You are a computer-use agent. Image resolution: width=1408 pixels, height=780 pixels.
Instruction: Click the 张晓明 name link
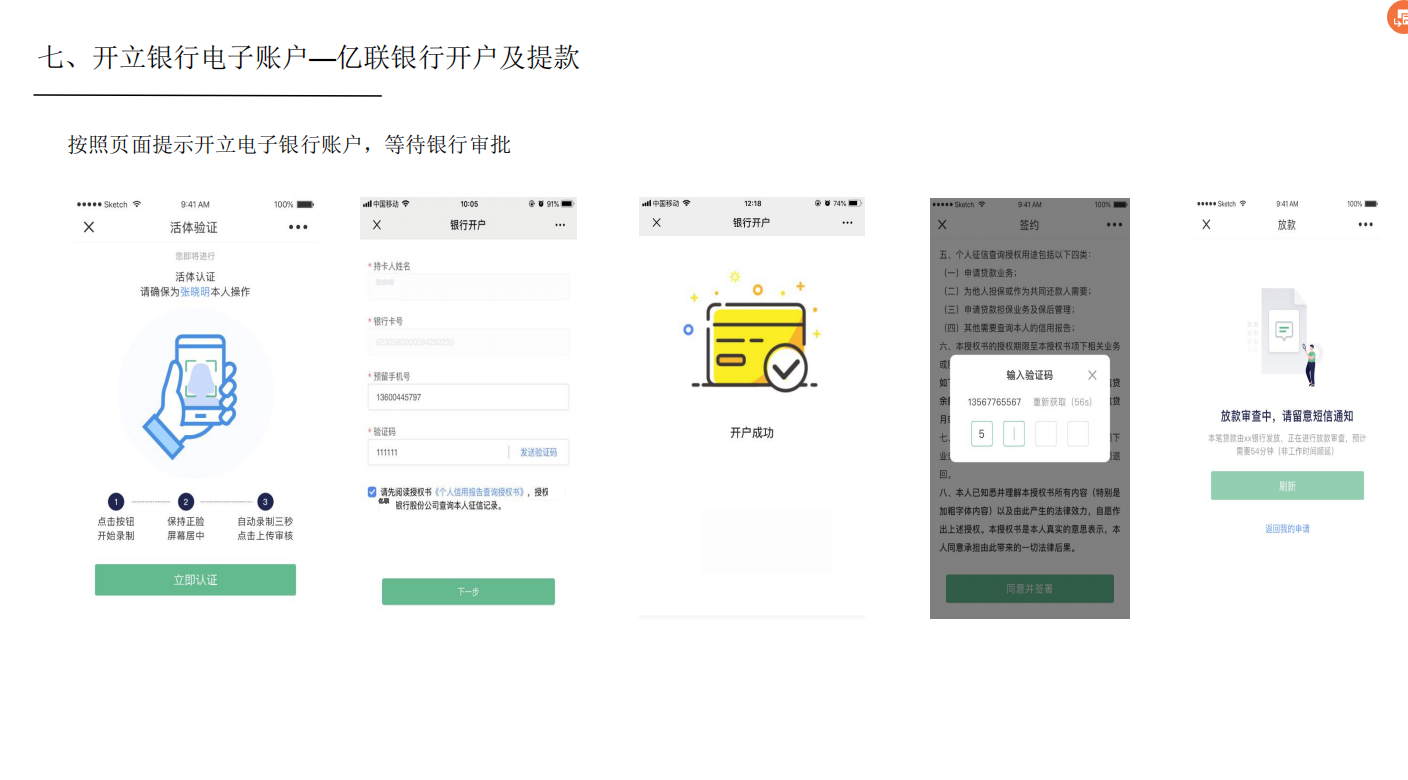tap(195, 292)
